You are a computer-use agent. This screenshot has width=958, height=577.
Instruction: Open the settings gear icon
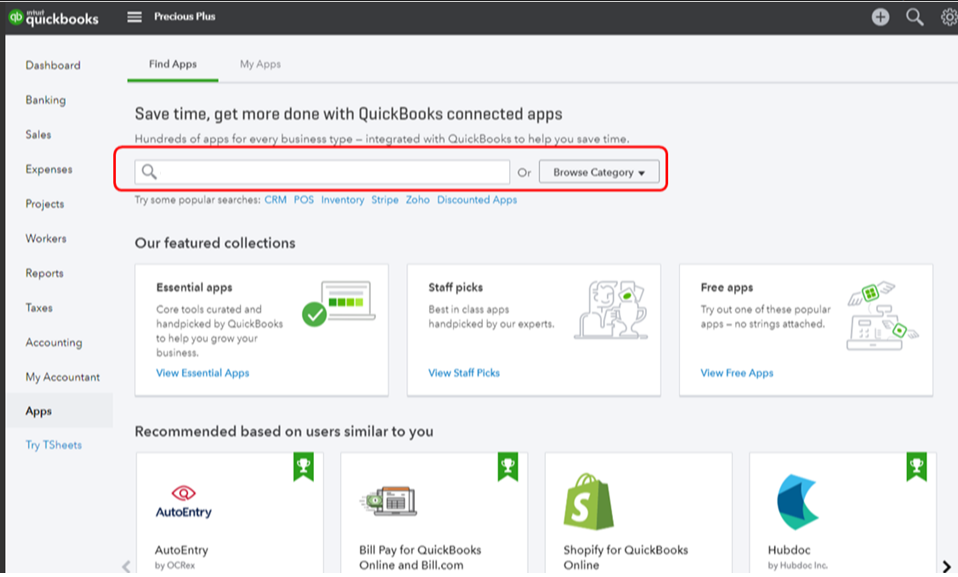click(x=948, y=17)
